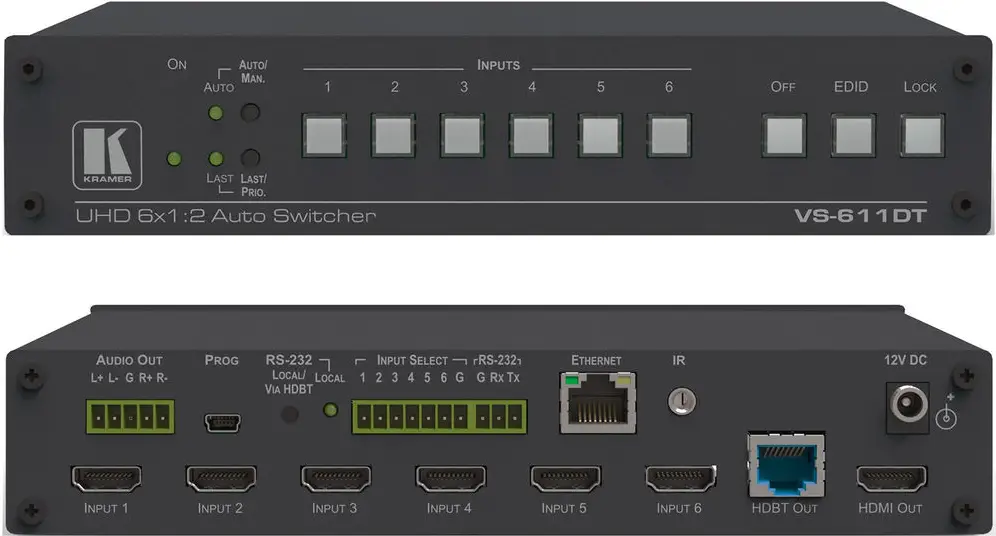The image size is (996, 536).
Task: Click the HDMI Input 1 port
Action: pos(106,479)
